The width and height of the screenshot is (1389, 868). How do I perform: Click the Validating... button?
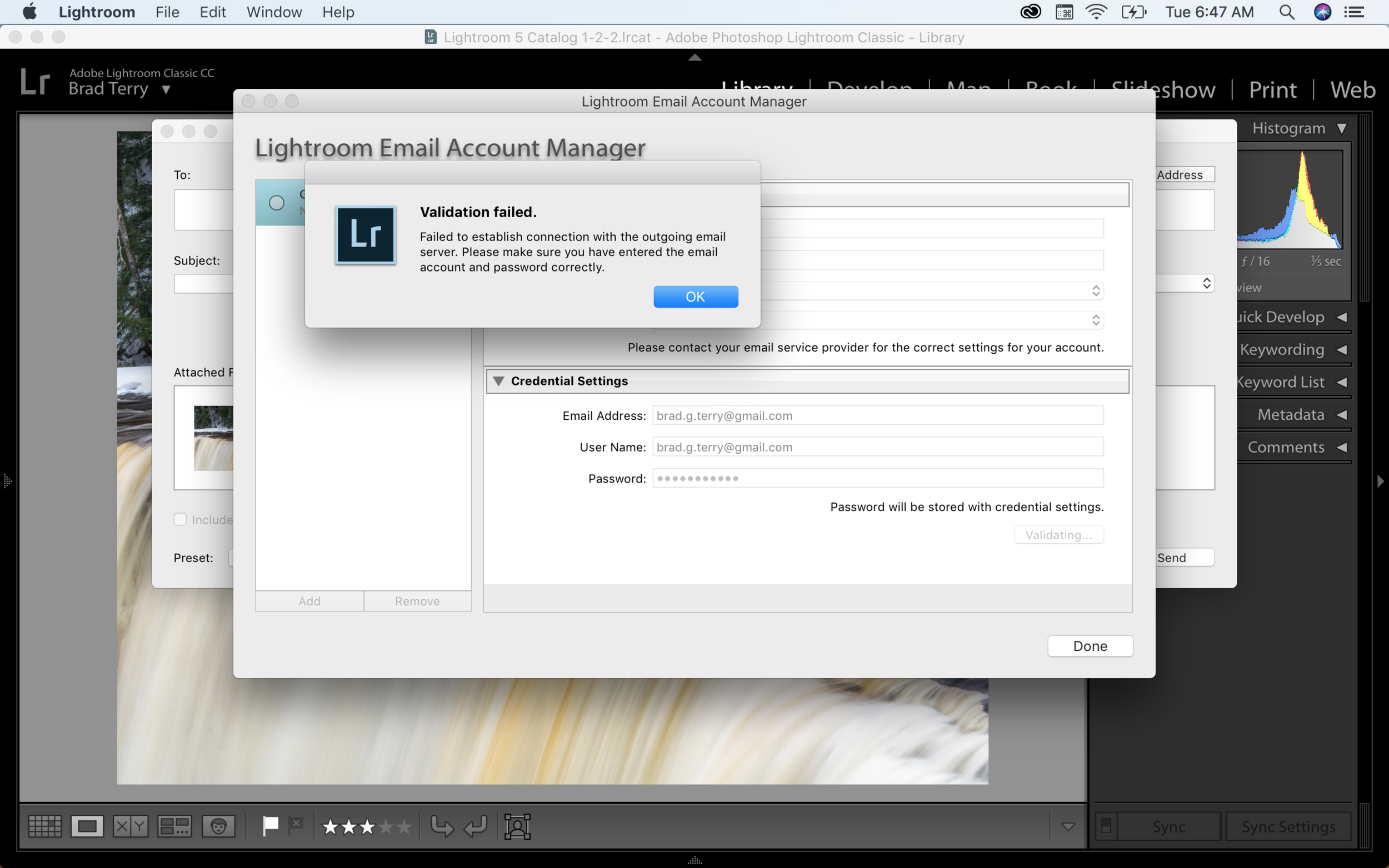pyautogui.click(x=1058, y=534)
